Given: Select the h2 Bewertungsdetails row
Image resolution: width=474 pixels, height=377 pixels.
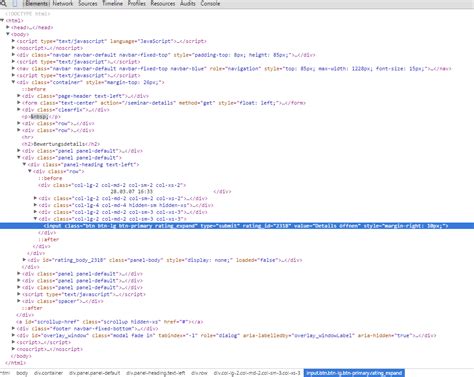Looking at the screenshot, I should [x=61, y=144].
